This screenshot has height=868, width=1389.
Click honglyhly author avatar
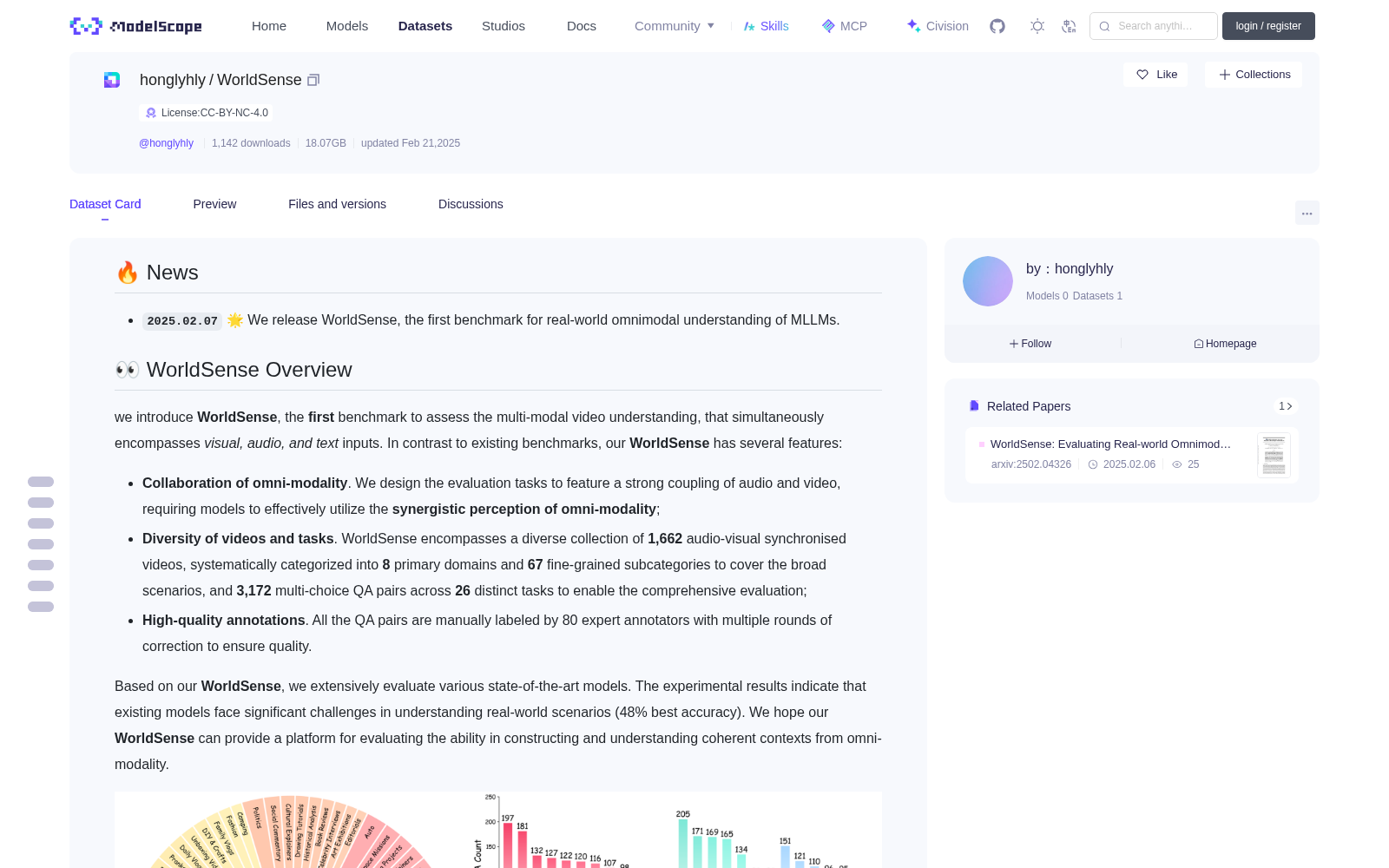(x=988, y=281)
